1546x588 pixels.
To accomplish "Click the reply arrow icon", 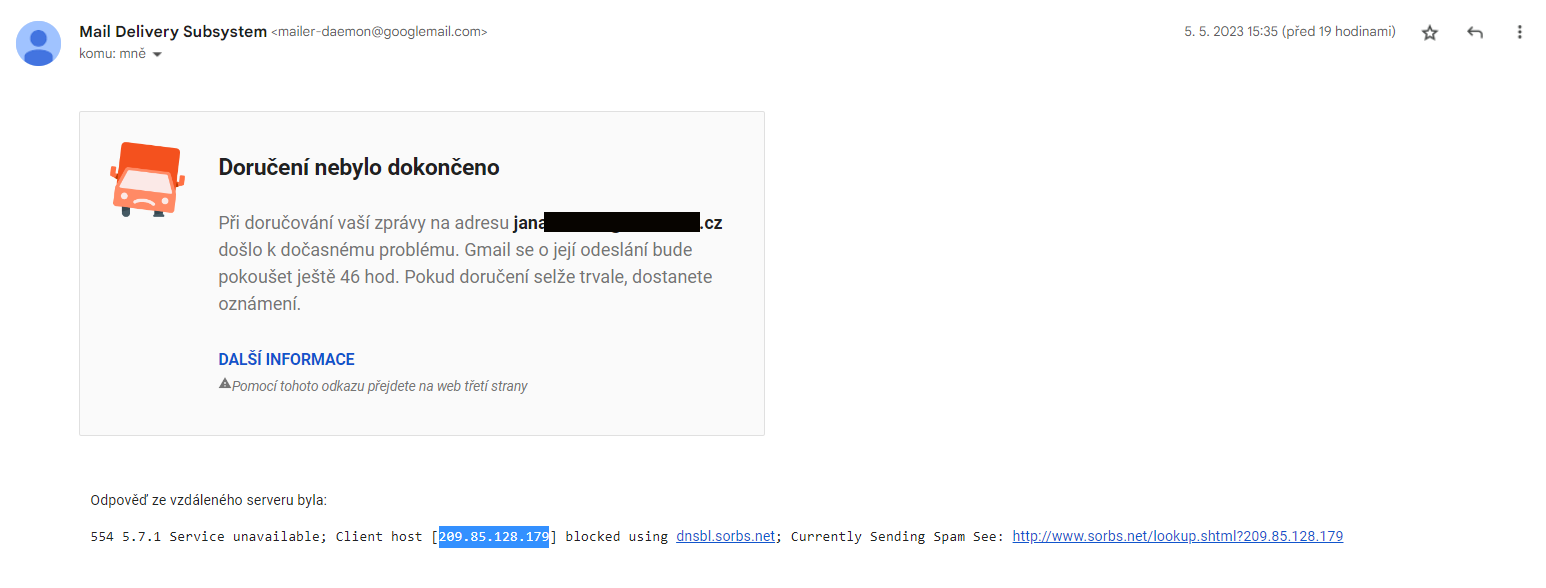I will pos(1474,33).
